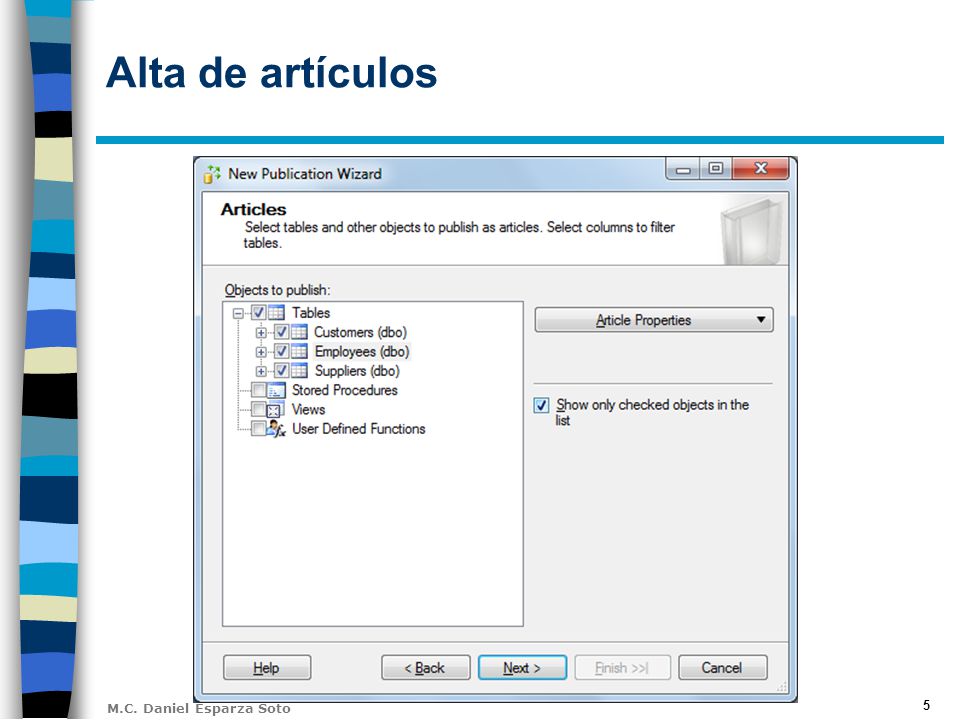Minimize the wizard window

point(683,168)
